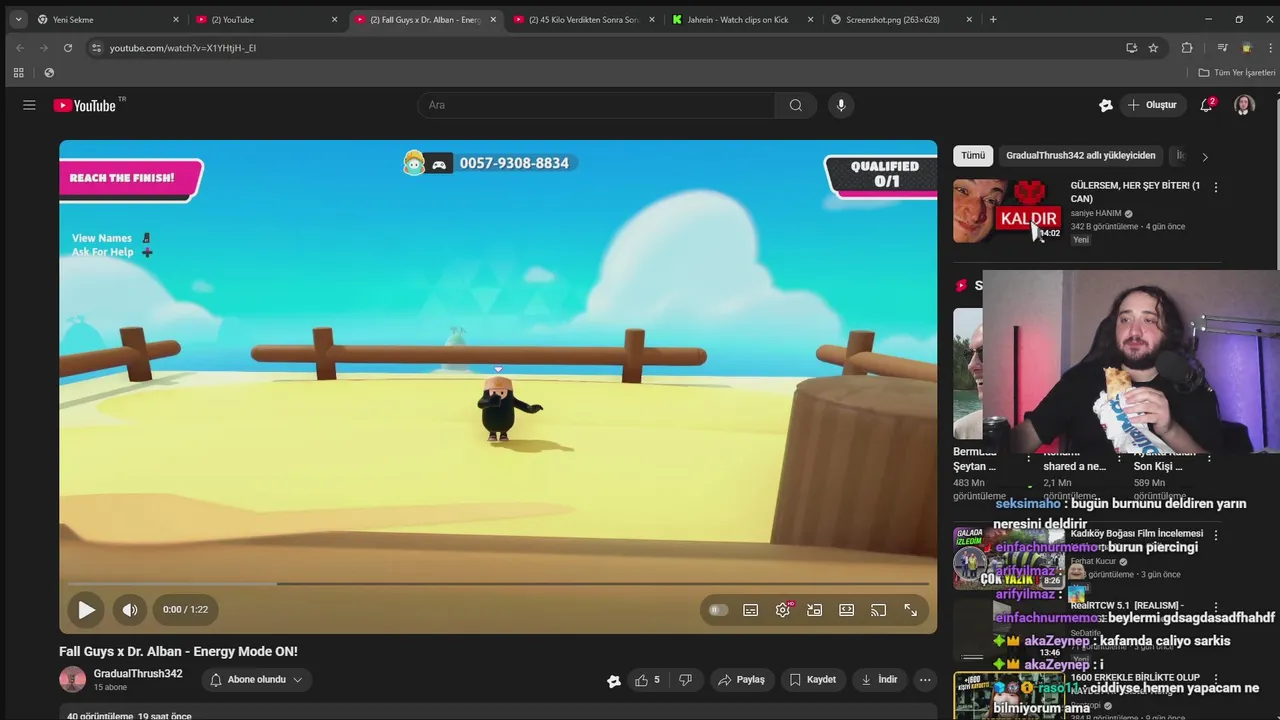Show more filter chips with the right arrow
The width and height of the screenshot is (1280, 720).
pos(1205,157)
